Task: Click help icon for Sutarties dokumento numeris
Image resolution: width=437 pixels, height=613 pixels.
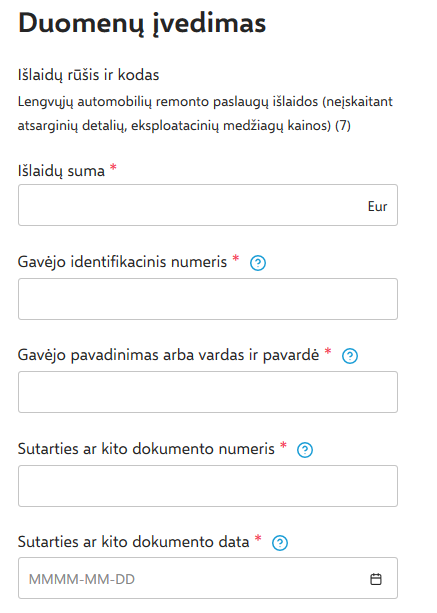Action: coord(305,450)
